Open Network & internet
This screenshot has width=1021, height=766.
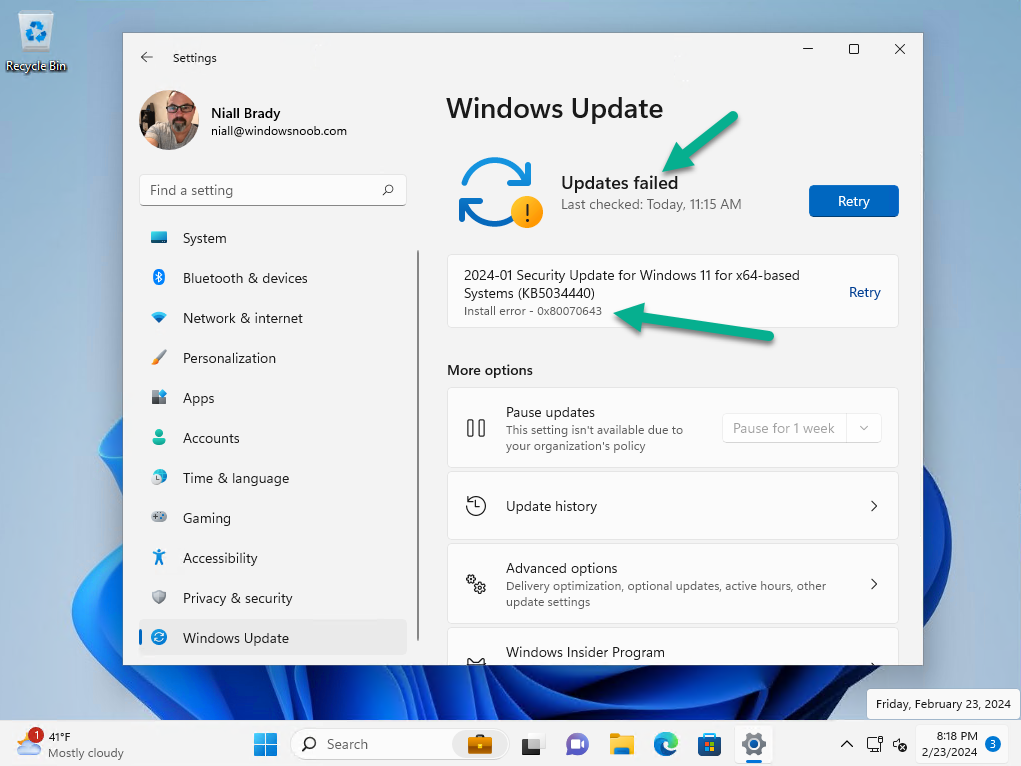(272, 318)
